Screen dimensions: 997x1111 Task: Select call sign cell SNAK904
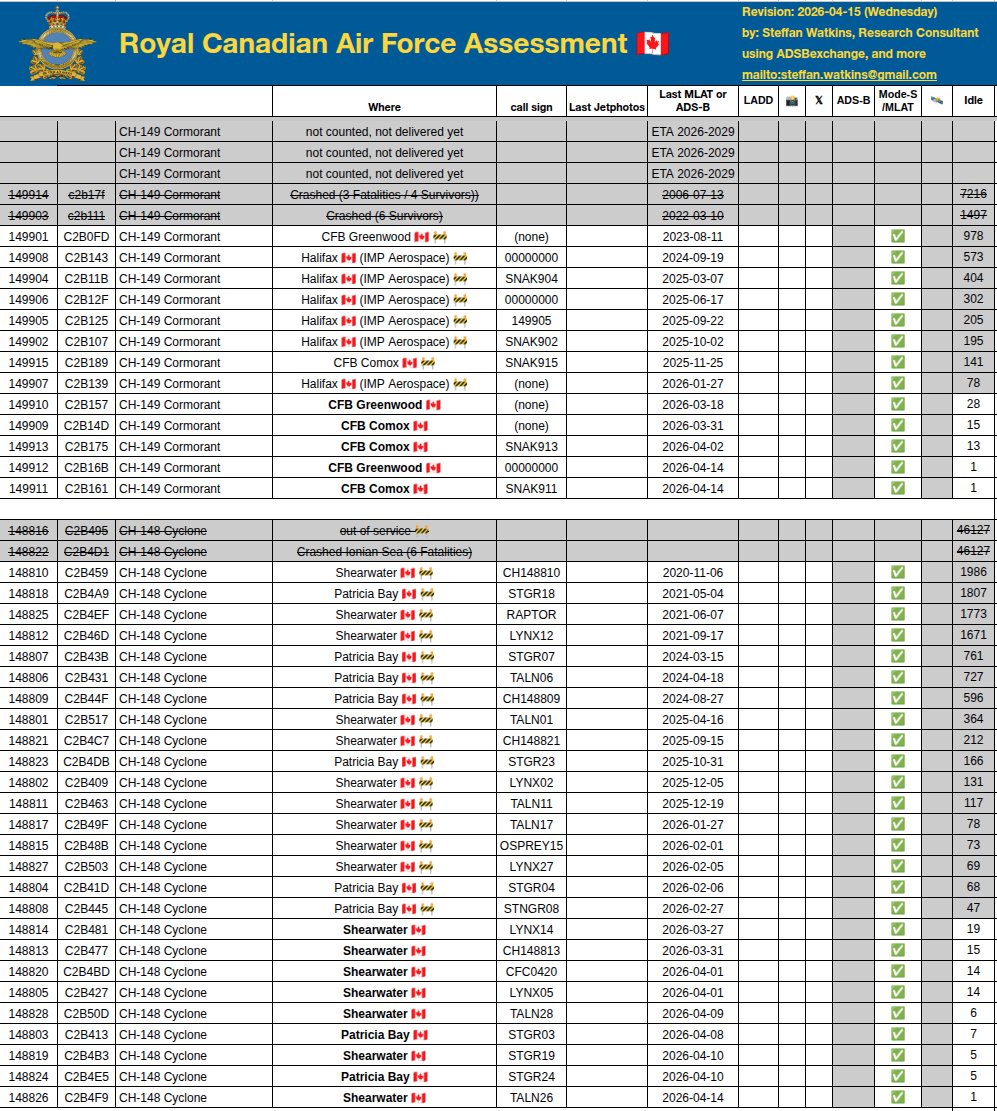click(531, 278)
